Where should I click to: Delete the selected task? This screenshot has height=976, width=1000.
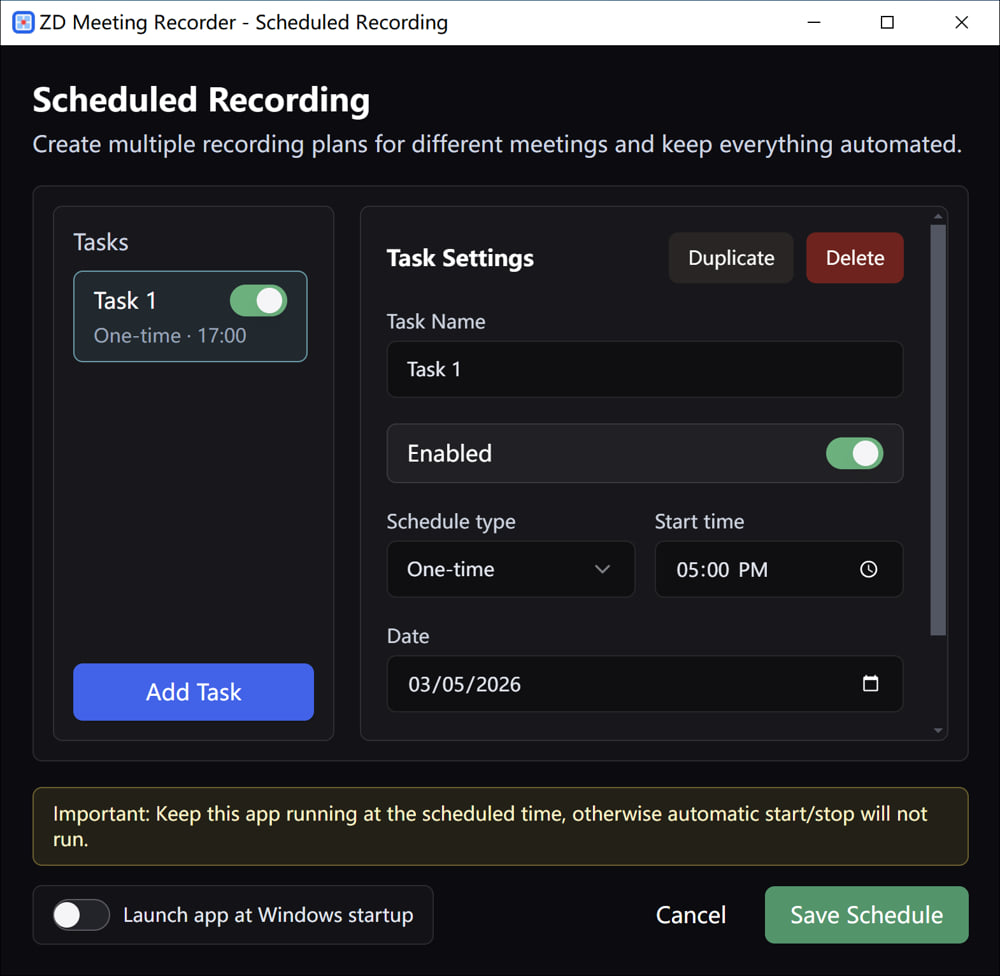coord(854,258)
